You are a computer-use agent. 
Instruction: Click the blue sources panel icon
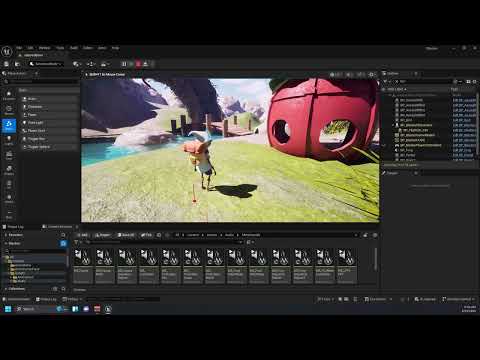tap(63, 244)
